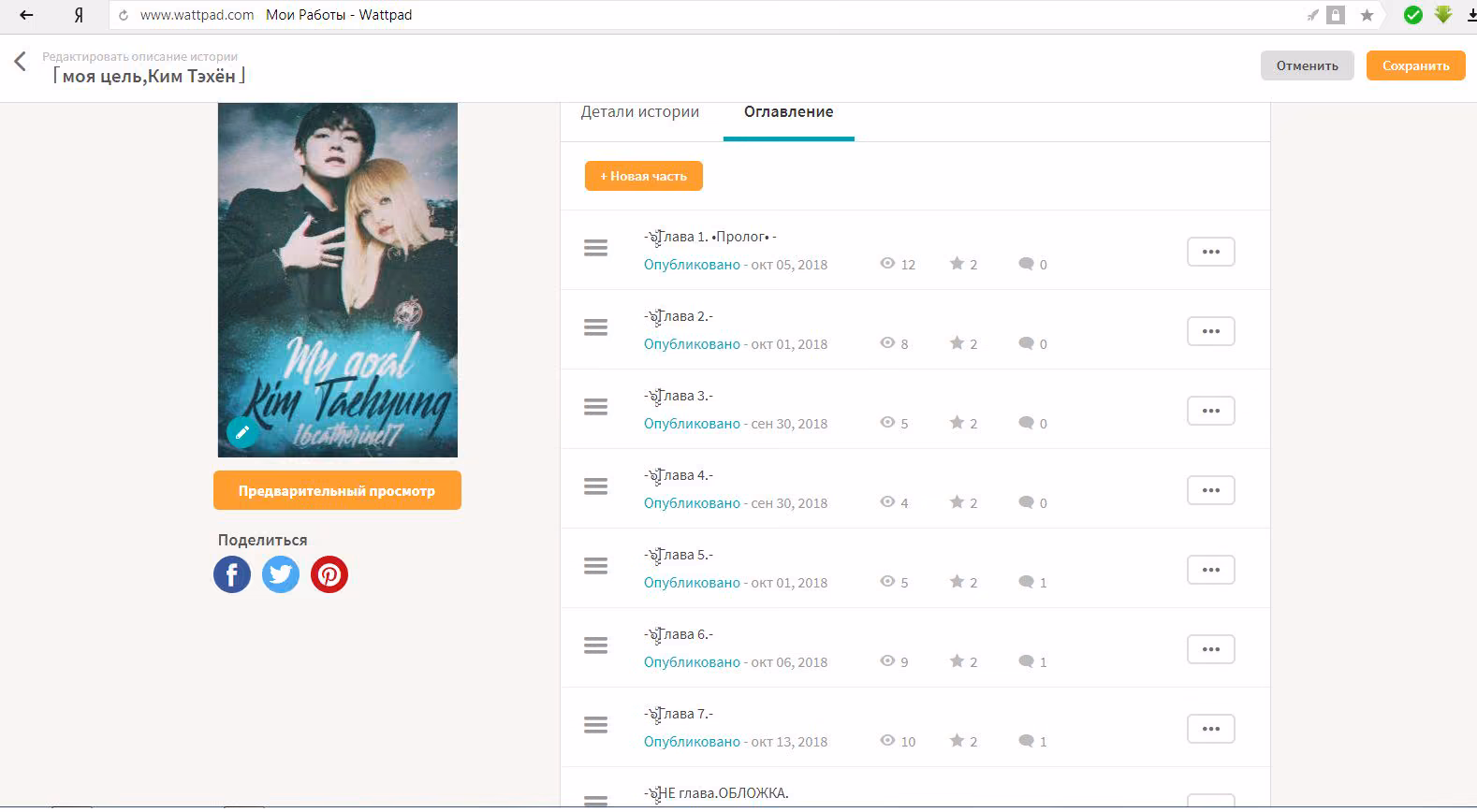Click the browser back arrow
Image resolution: width=1477 pixels, height=812 pixels.
point(26,15)
